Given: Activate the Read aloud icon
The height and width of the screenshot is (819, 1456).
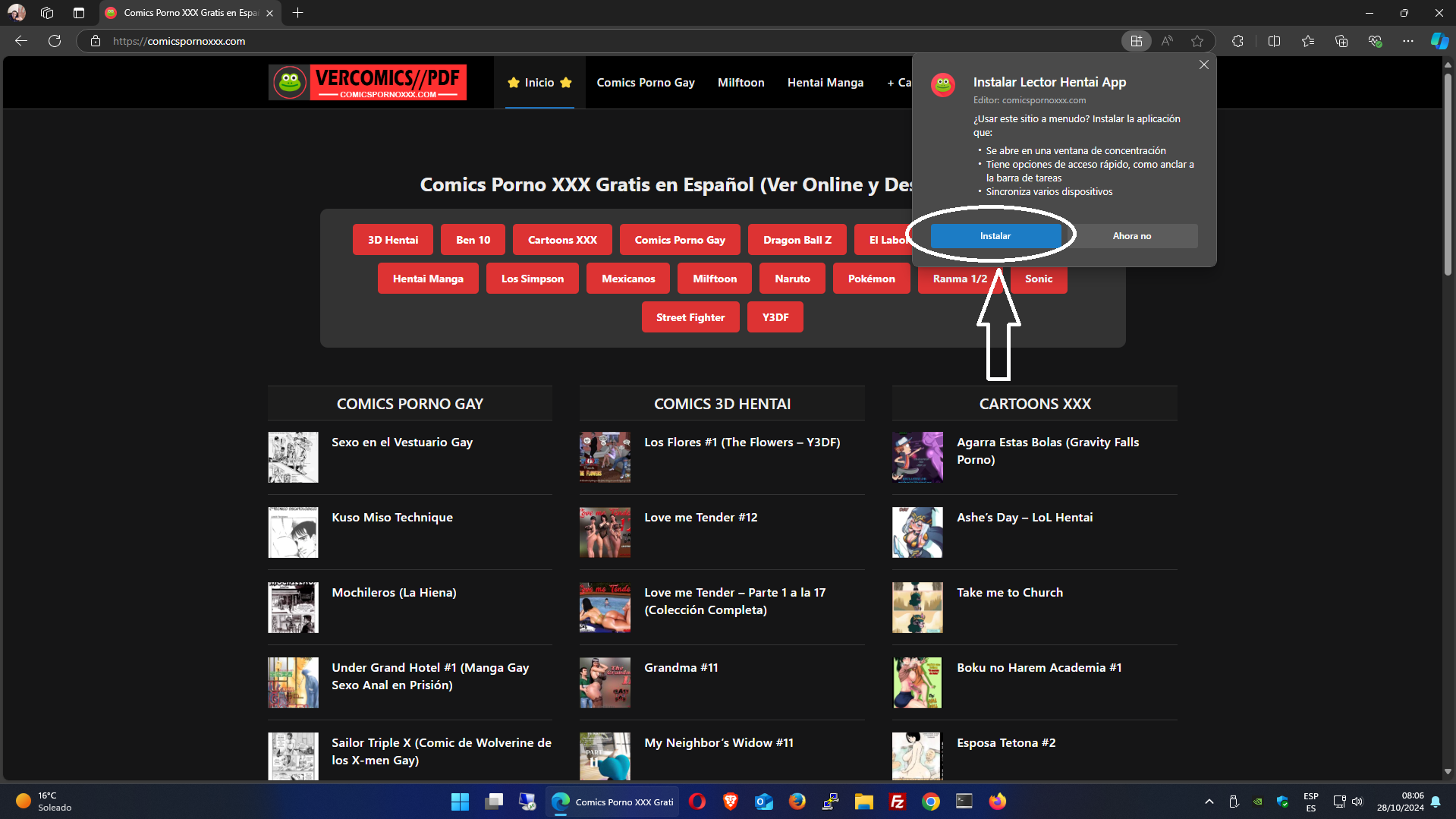Looking at the screenshot, I should click(1167, 41).
